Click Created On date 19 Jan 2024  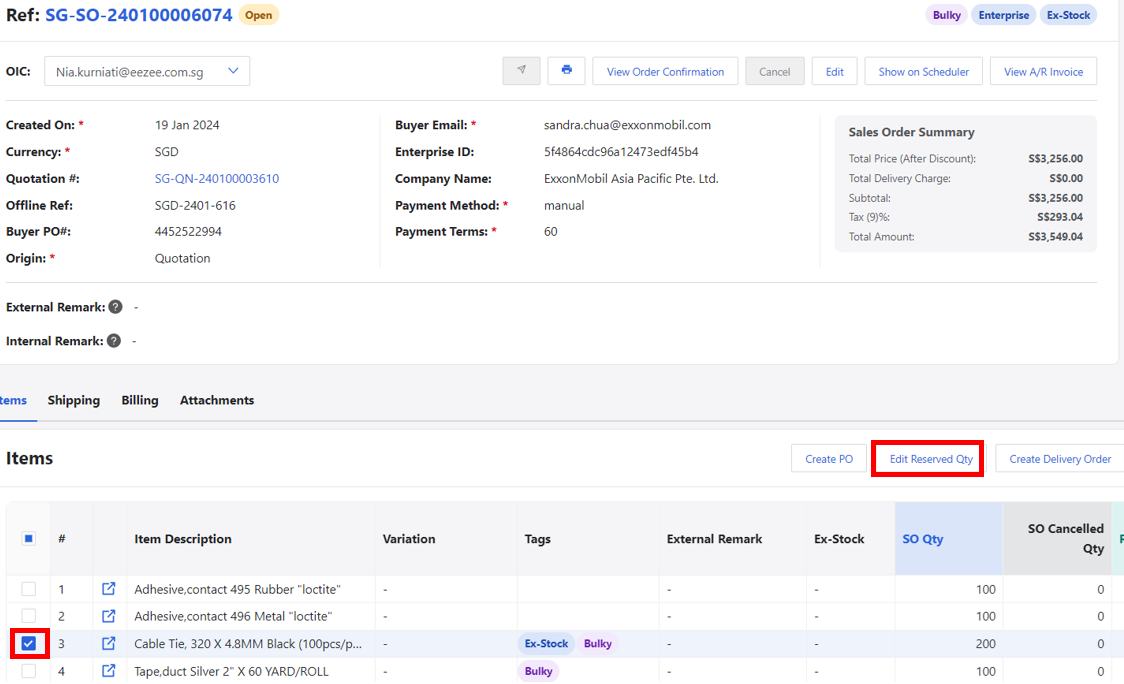[x=187, y=125]
